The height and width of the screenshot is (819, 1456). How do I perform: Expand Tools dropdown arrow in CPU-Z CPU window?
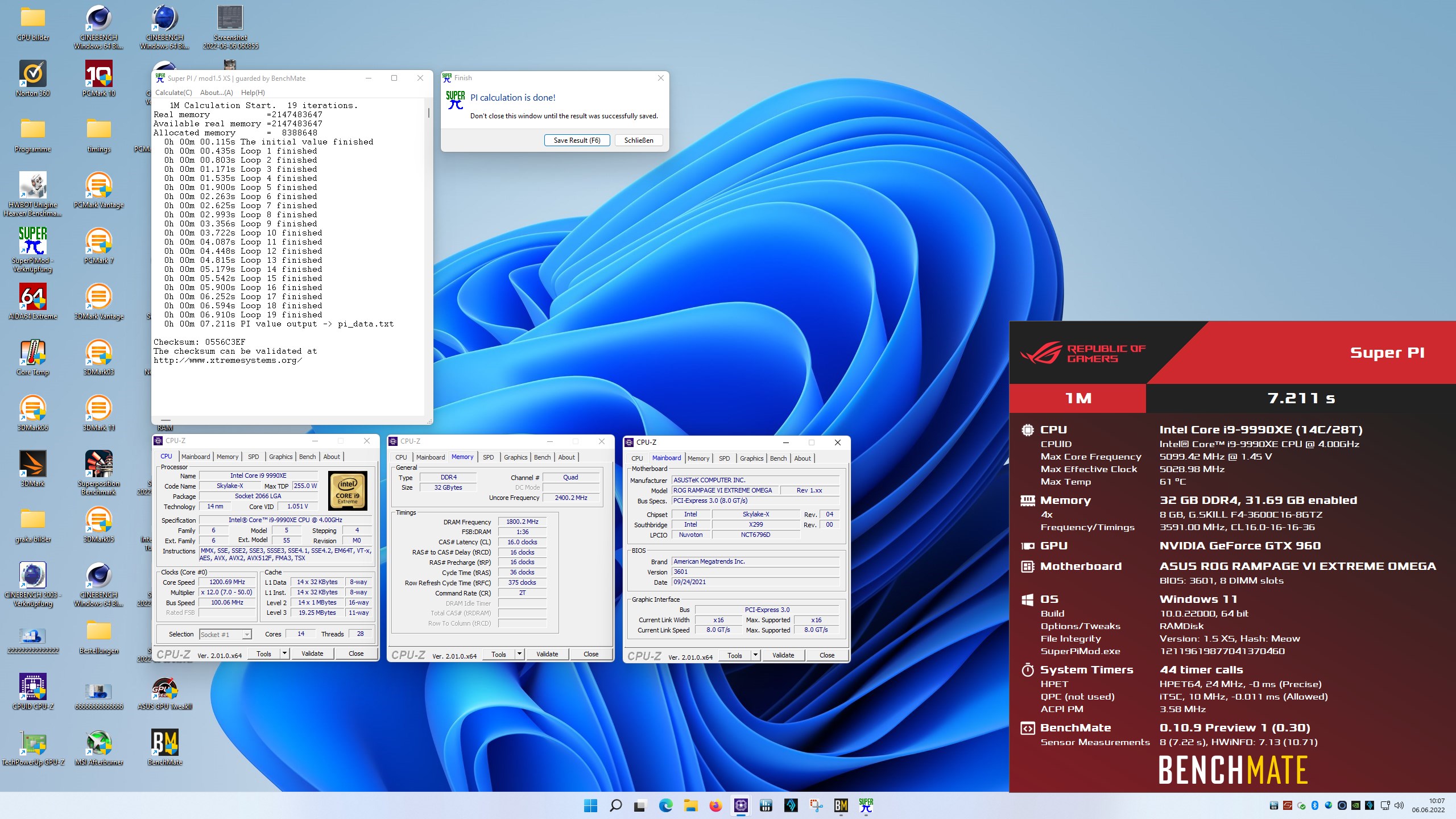(284, 653)
